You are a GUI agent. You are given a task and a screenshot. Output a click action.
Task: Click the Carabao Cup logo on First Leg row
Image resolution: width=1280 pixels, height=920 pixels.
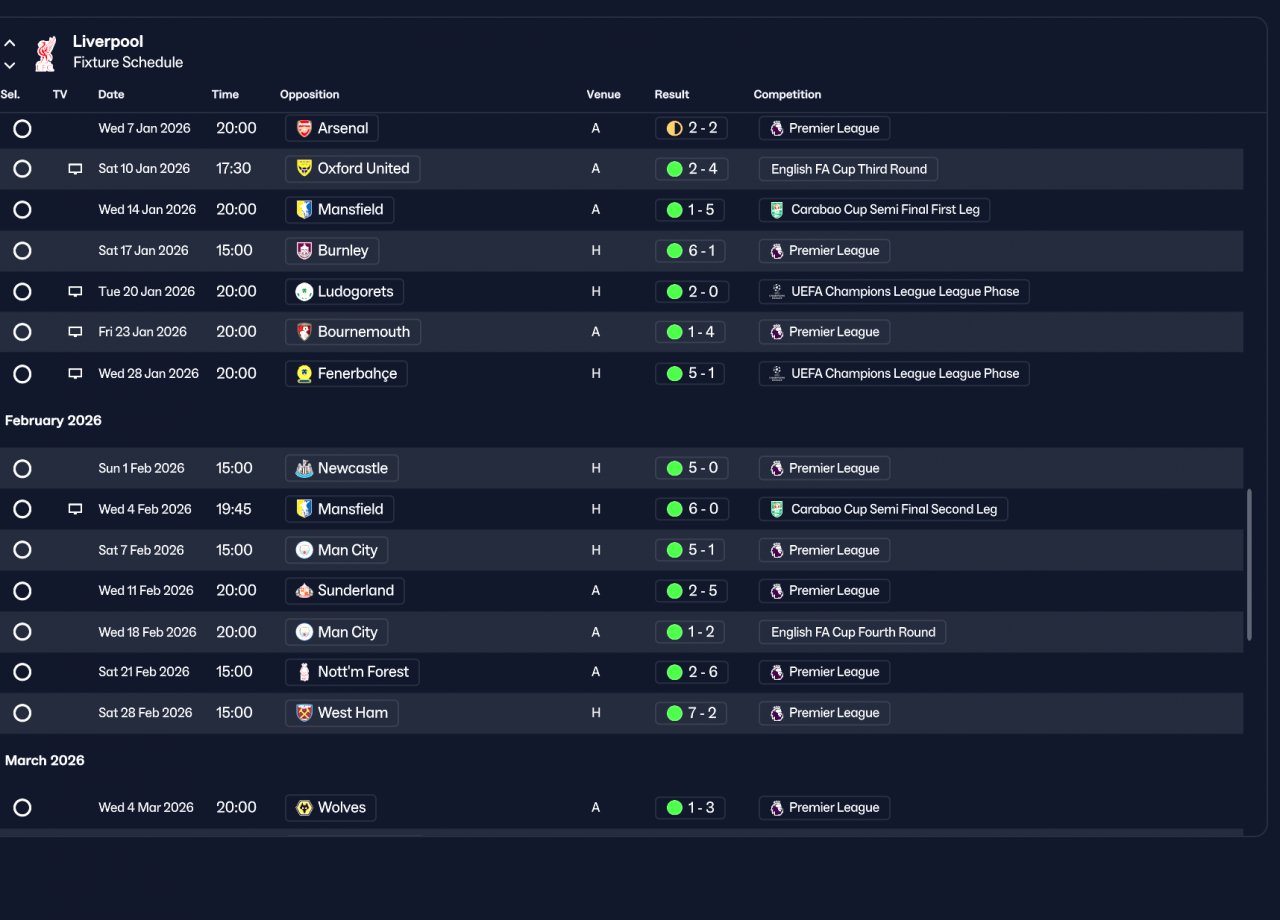tap(776, 210)
